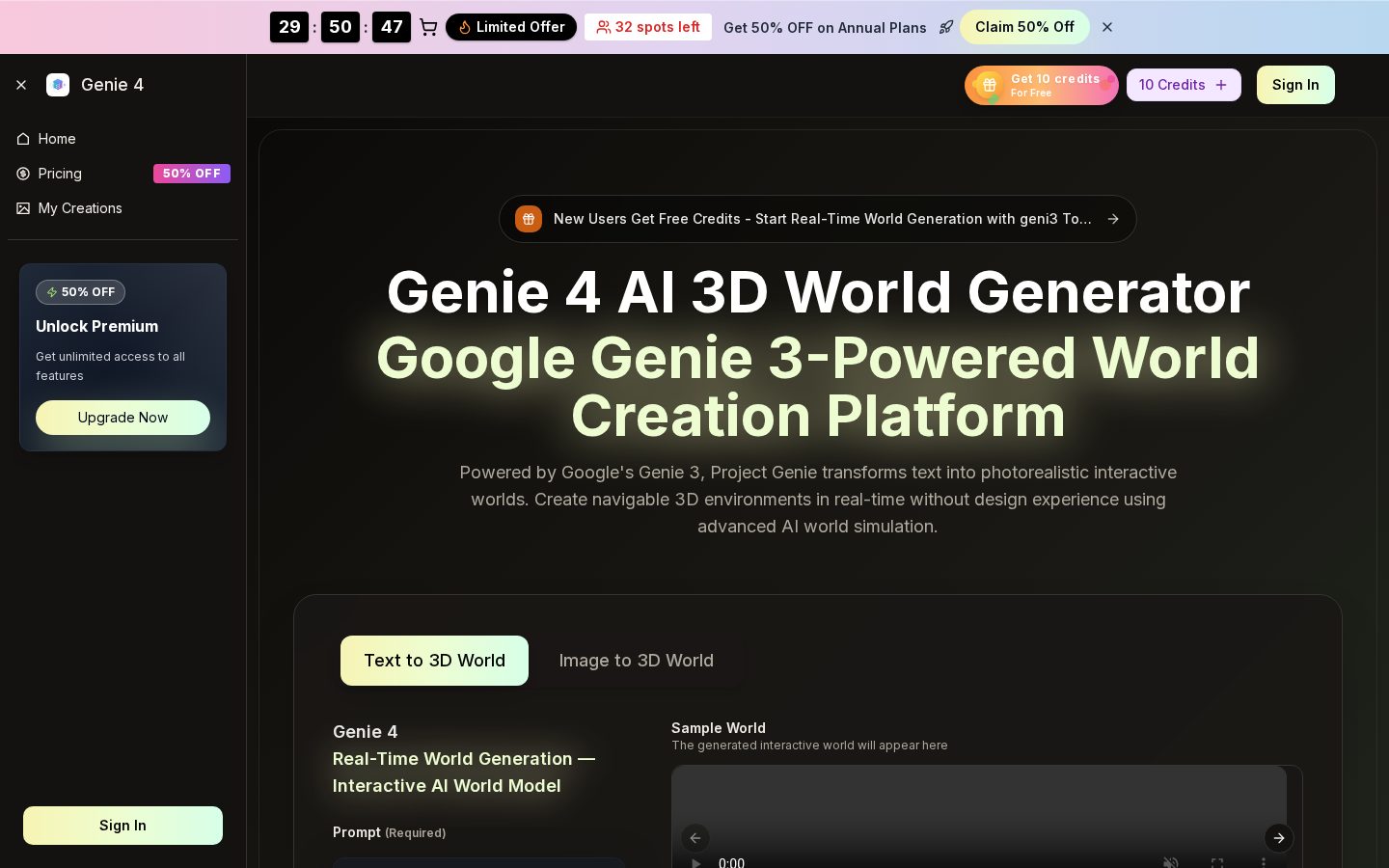The image size is (1389, 868).
Task: Click the Prompt (Required) label
Action: pyautogui.click(x=389, y=832)
